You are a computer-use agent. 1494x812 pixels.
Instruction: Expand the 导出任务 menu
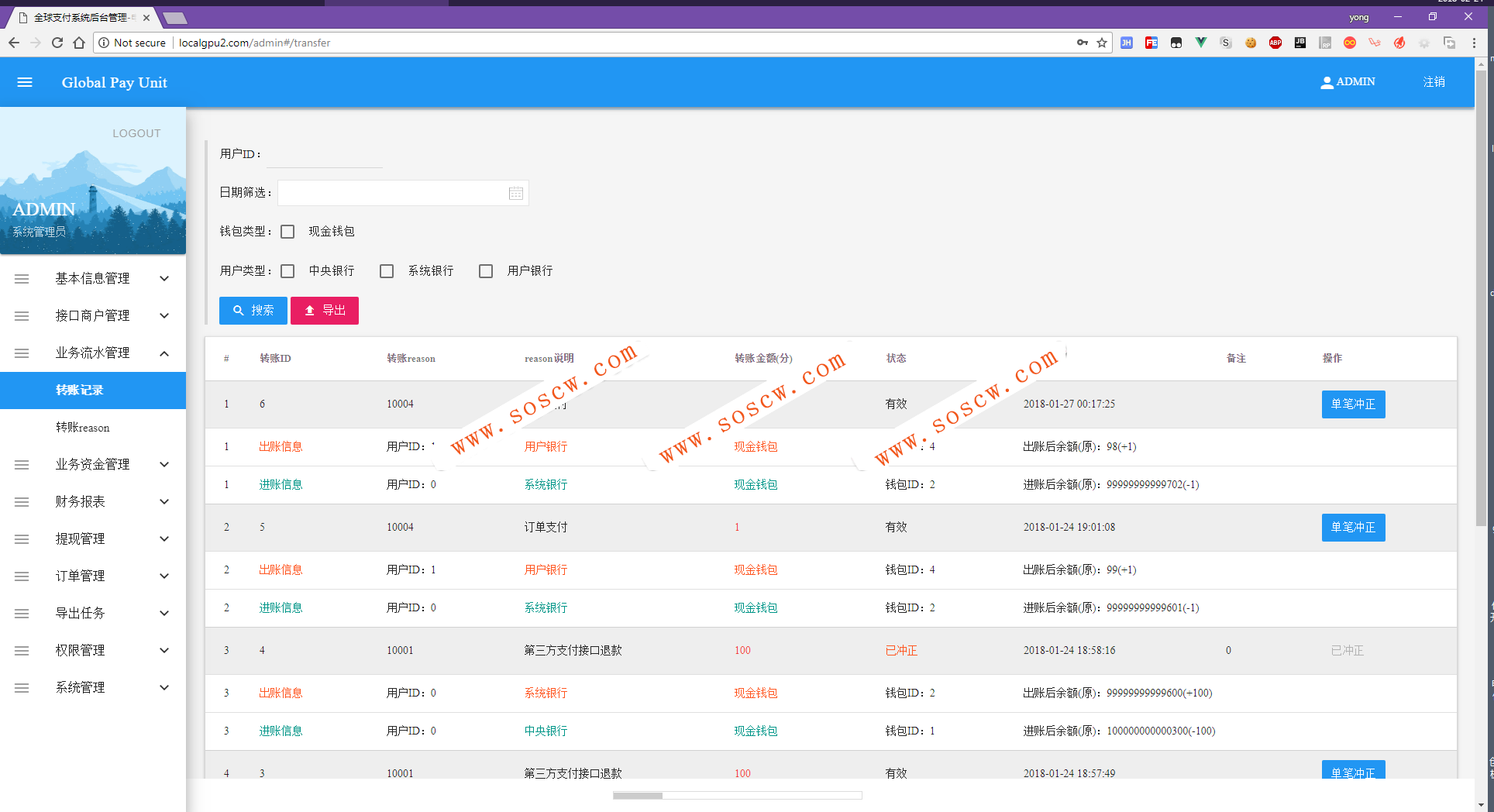93,613
